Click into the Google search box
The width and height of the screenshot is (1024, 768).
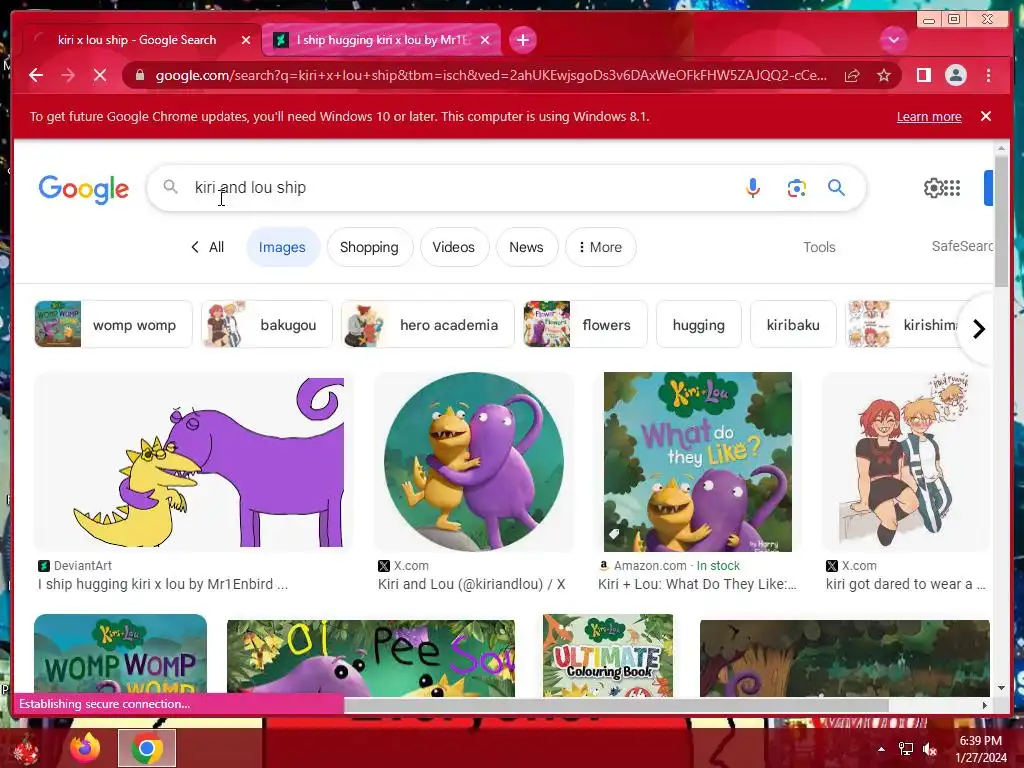[457, 188]
